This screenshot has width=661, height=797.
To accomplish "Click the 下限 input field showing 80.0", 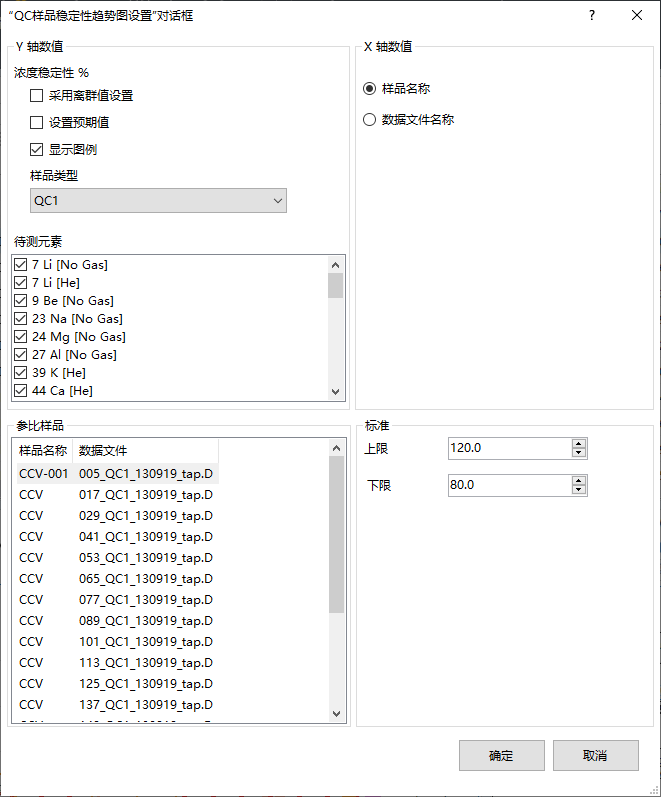I will (509, 485).
